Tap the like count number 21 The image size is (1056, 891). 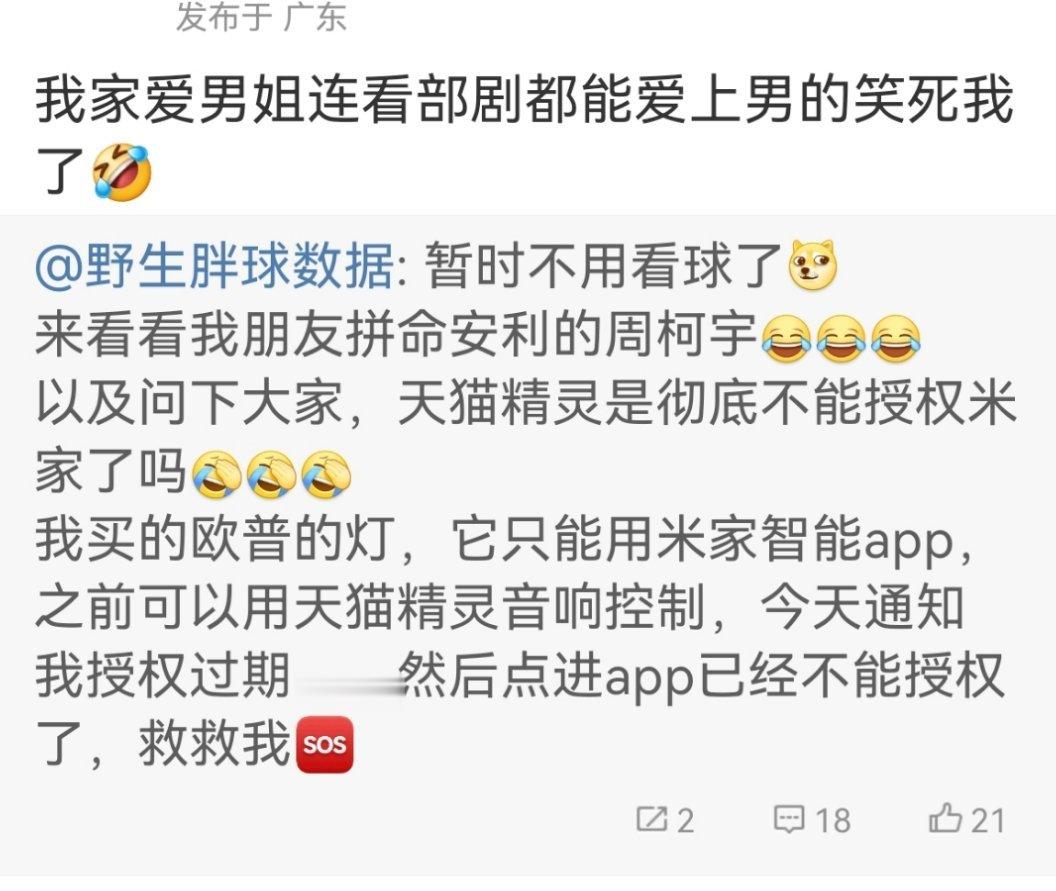988,820
